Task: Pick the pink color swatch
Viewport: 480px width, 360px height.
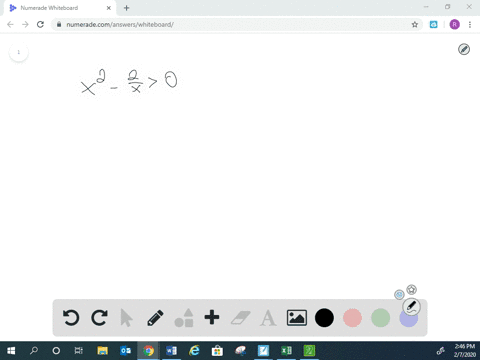Action: 352,318
